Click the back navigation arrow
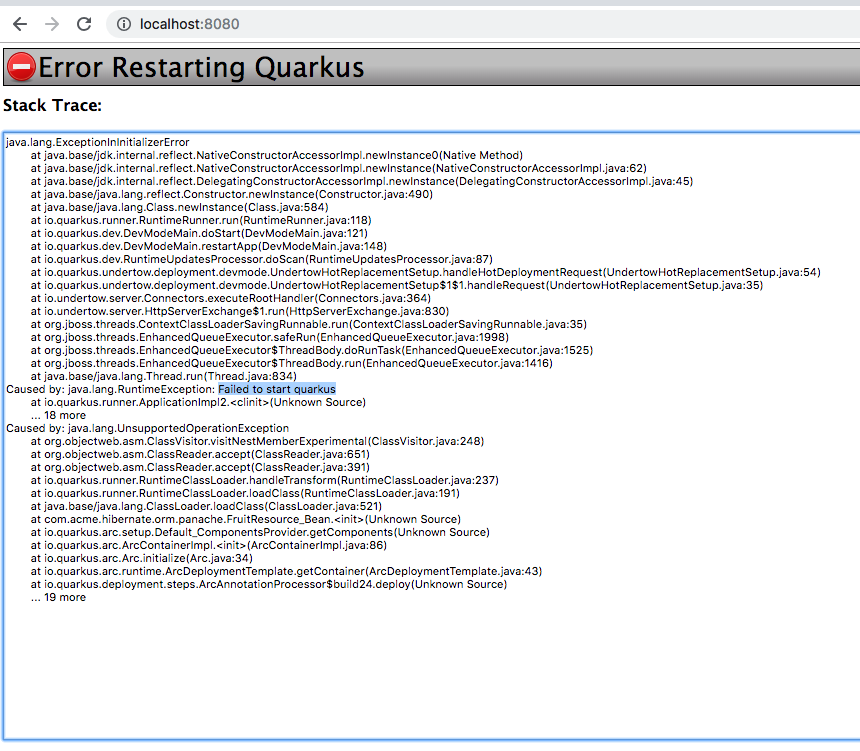 tap(20, 24)
